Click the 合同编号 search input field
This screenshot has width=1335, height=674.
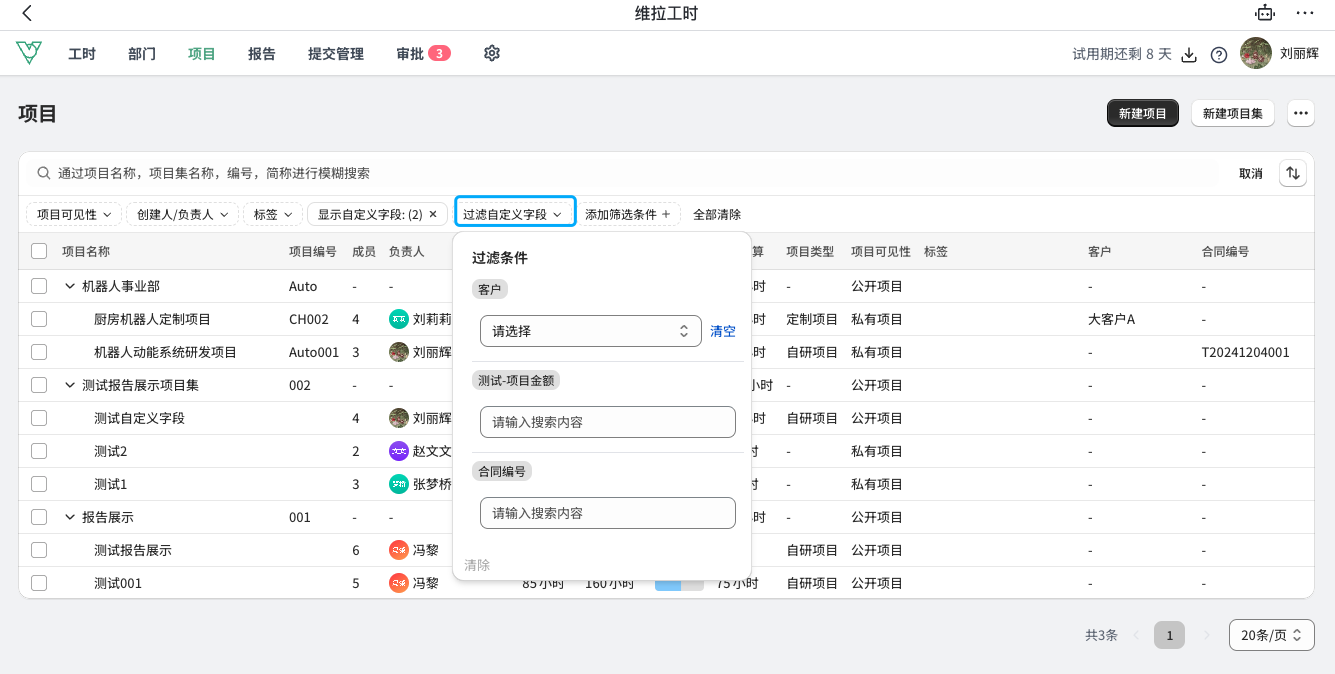(x=607, y=513)
